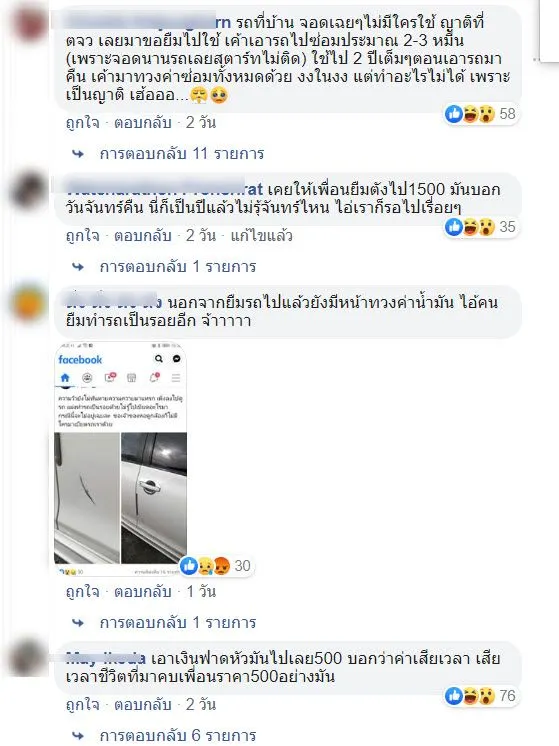Open the profile name ending in 'rat'
Viewport: 559px width, 746px height.
coord(164,189)
